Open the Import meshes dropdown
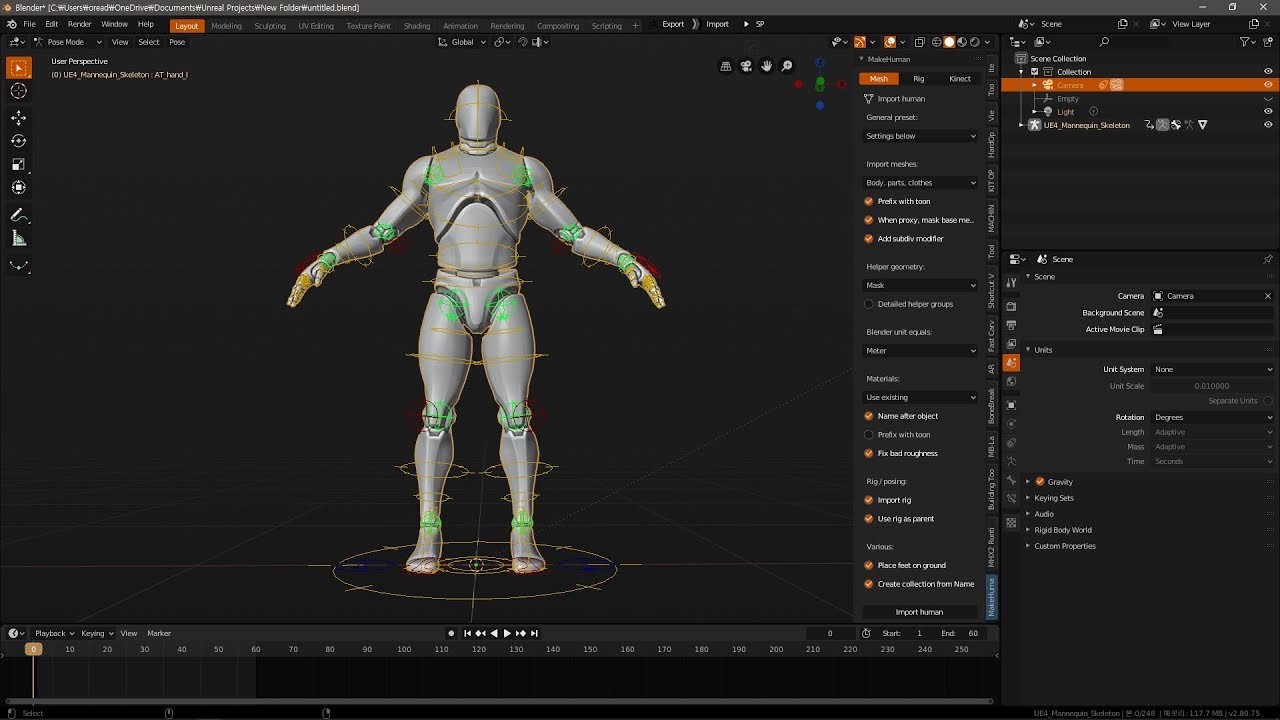This screenshot has width=1280, height=720. pyautogui.click(x=920, y=183)
